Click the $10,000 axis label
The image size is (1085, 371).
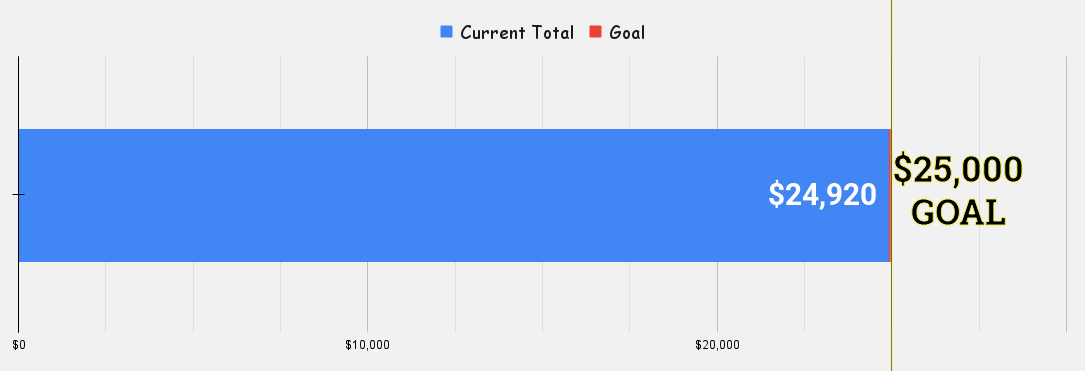(367, 345)
